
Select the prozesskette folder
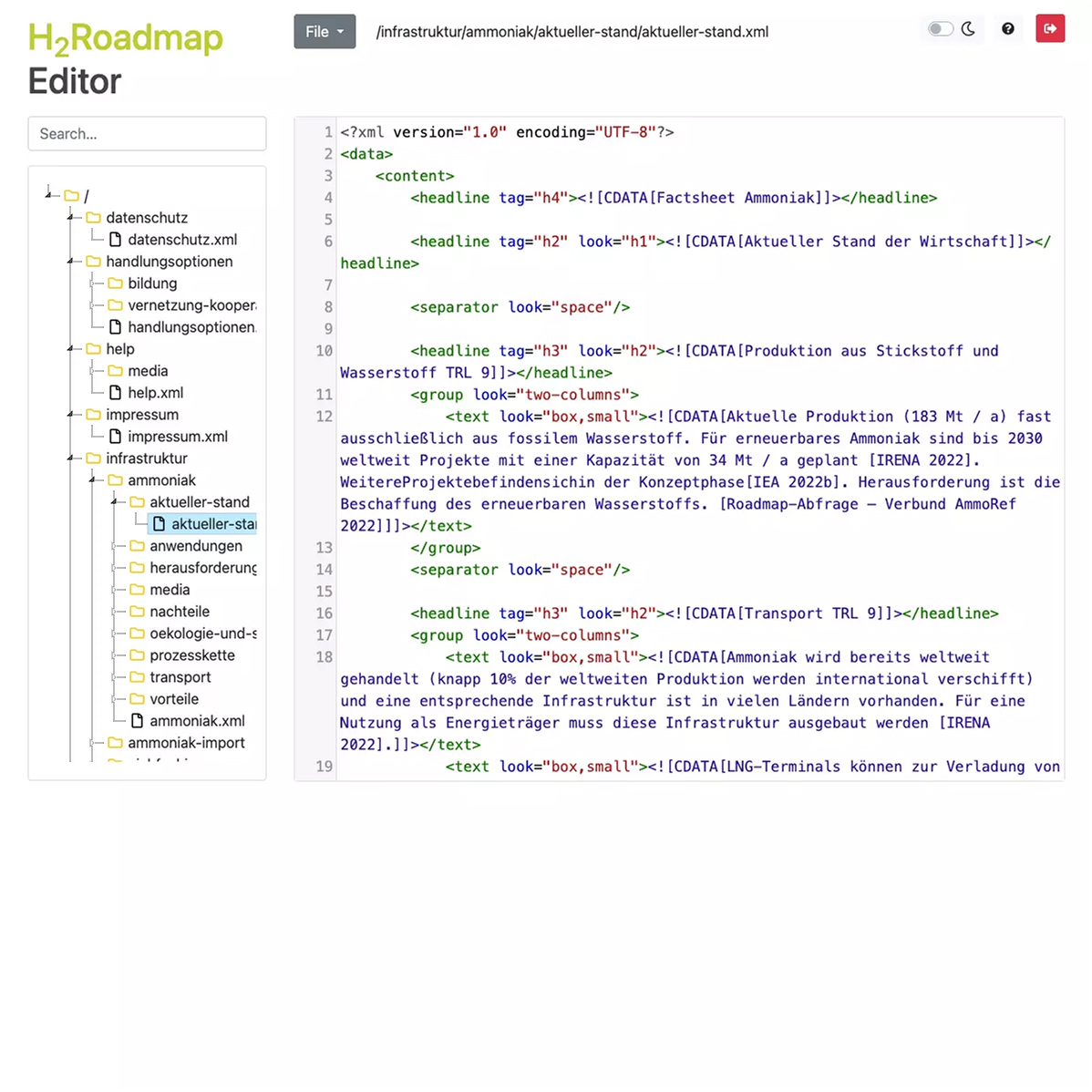point(192,655)
